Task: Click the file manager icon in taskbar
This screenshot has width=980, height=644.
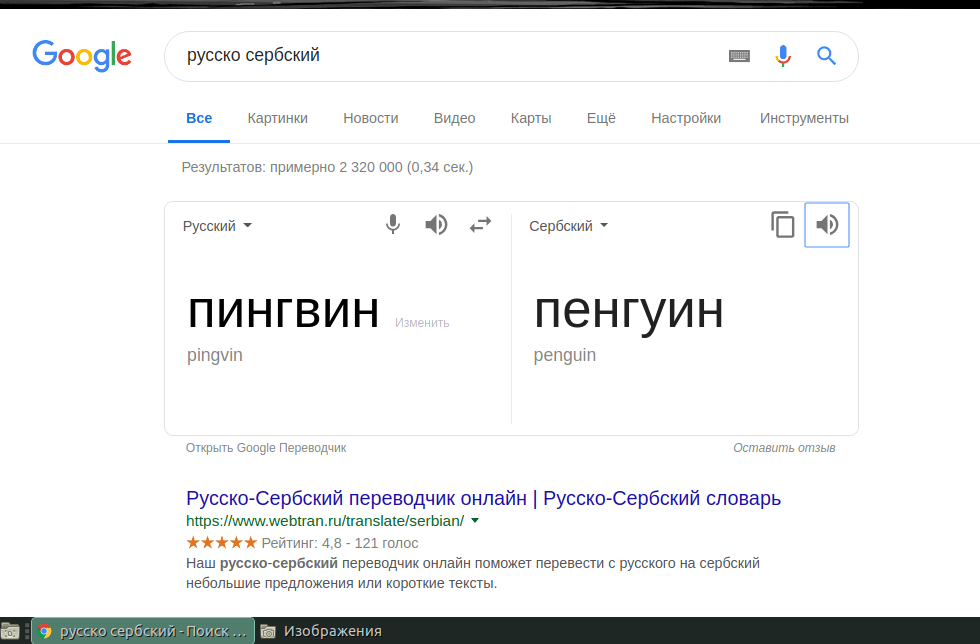Action: (10, 631)
